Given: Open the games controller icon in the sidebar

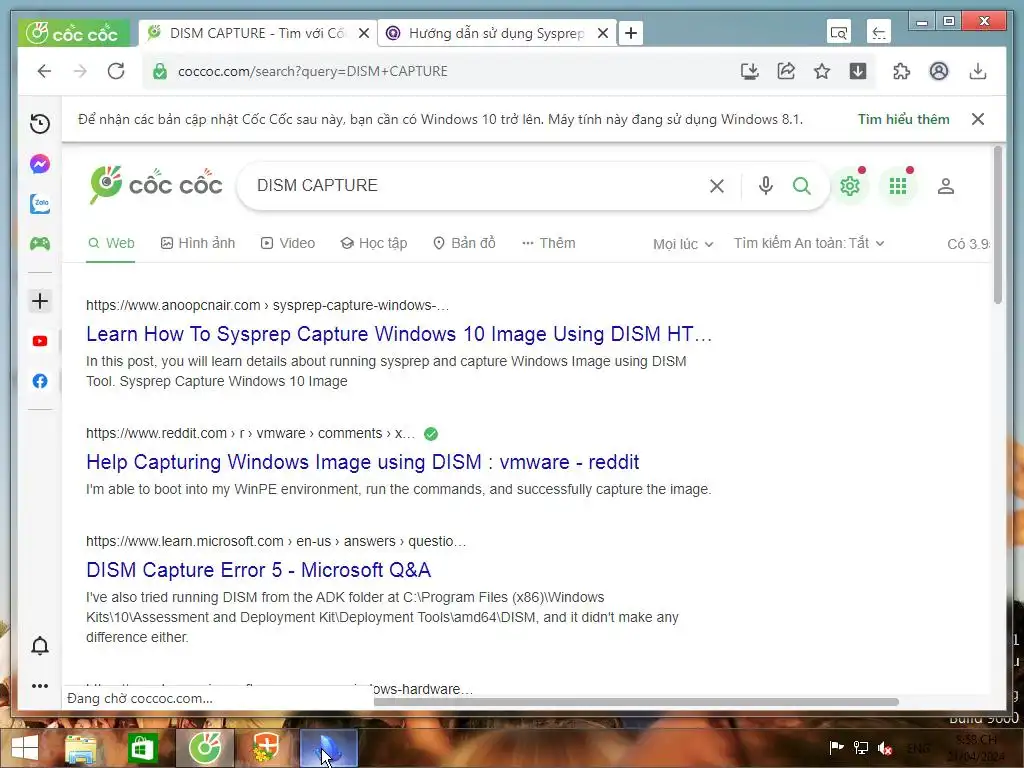Looking at the screenshot, I should click(40, 244).
